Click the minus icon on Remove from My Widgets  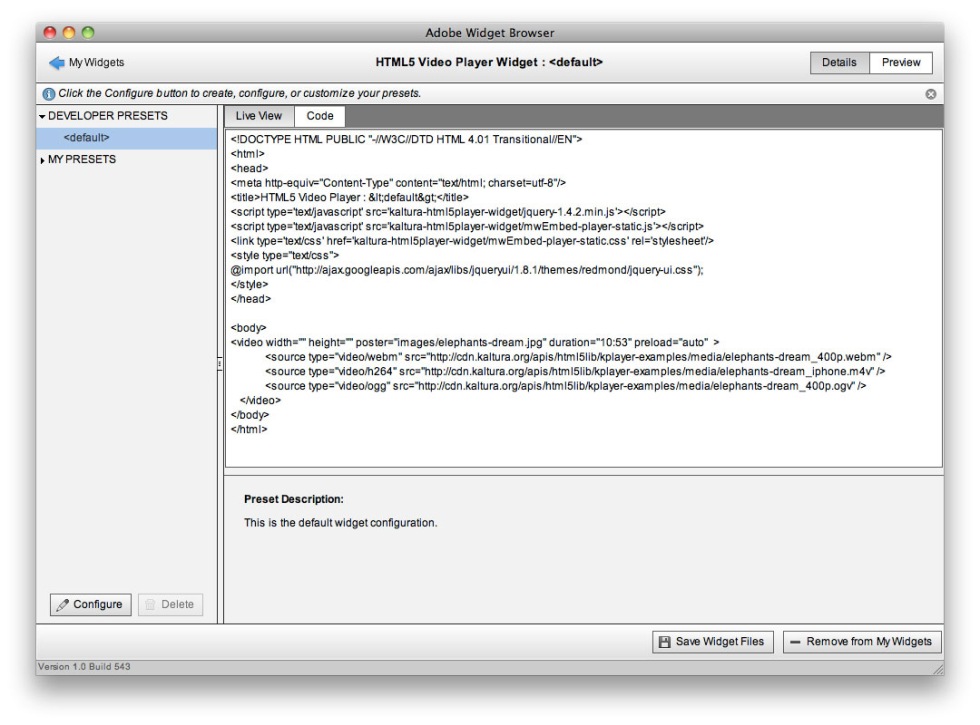coord(795,642)
